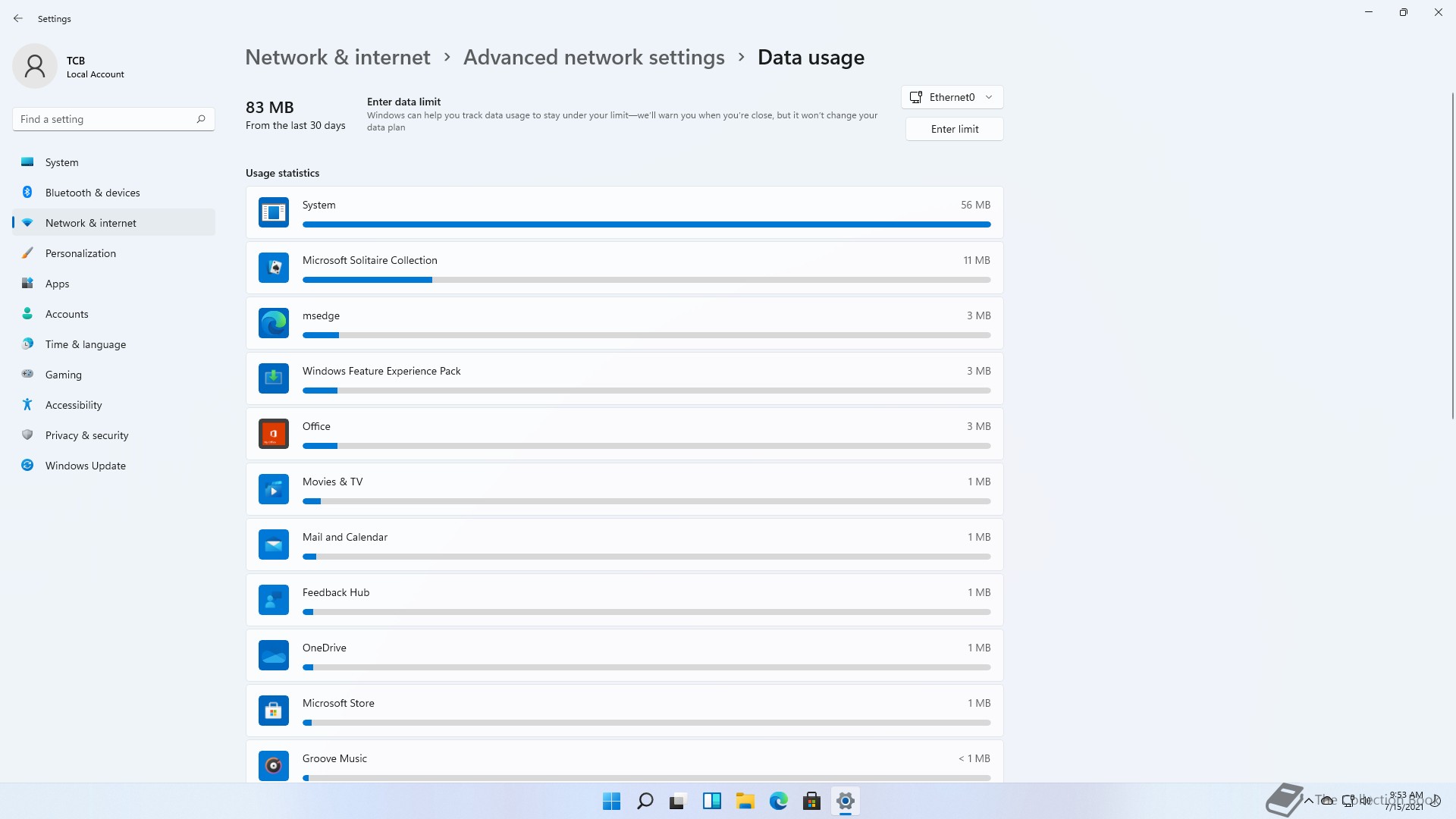Select Network & internet in sidebar

coord(114,223)
